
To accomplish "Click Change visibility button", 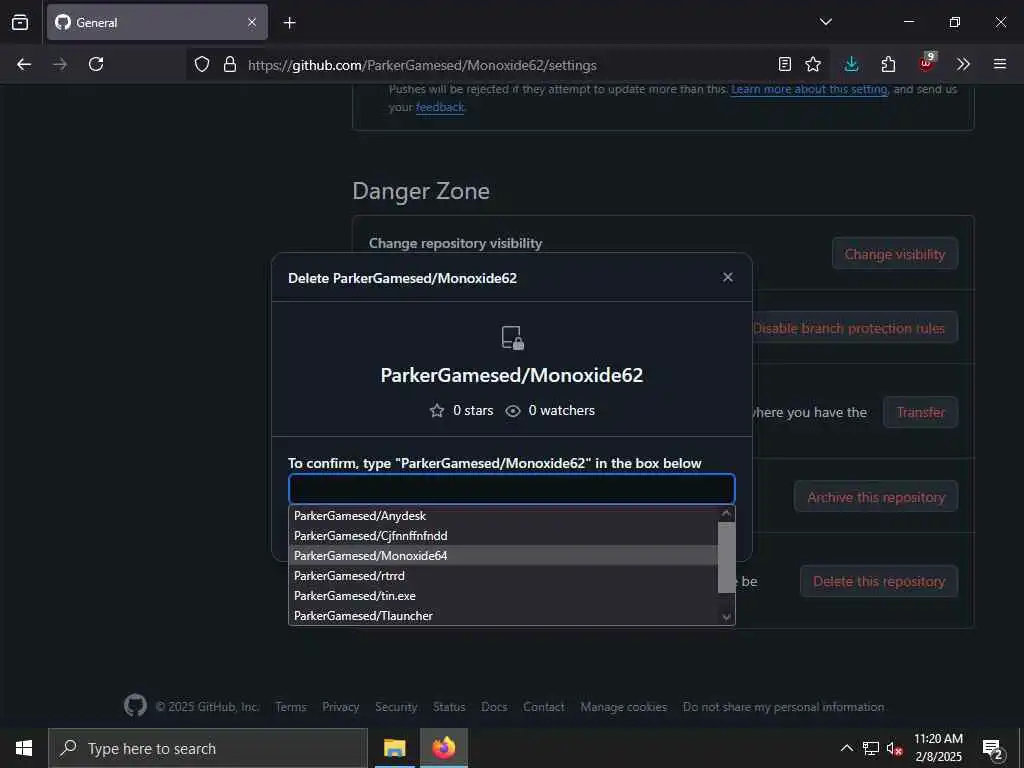I will coord(895,254).
